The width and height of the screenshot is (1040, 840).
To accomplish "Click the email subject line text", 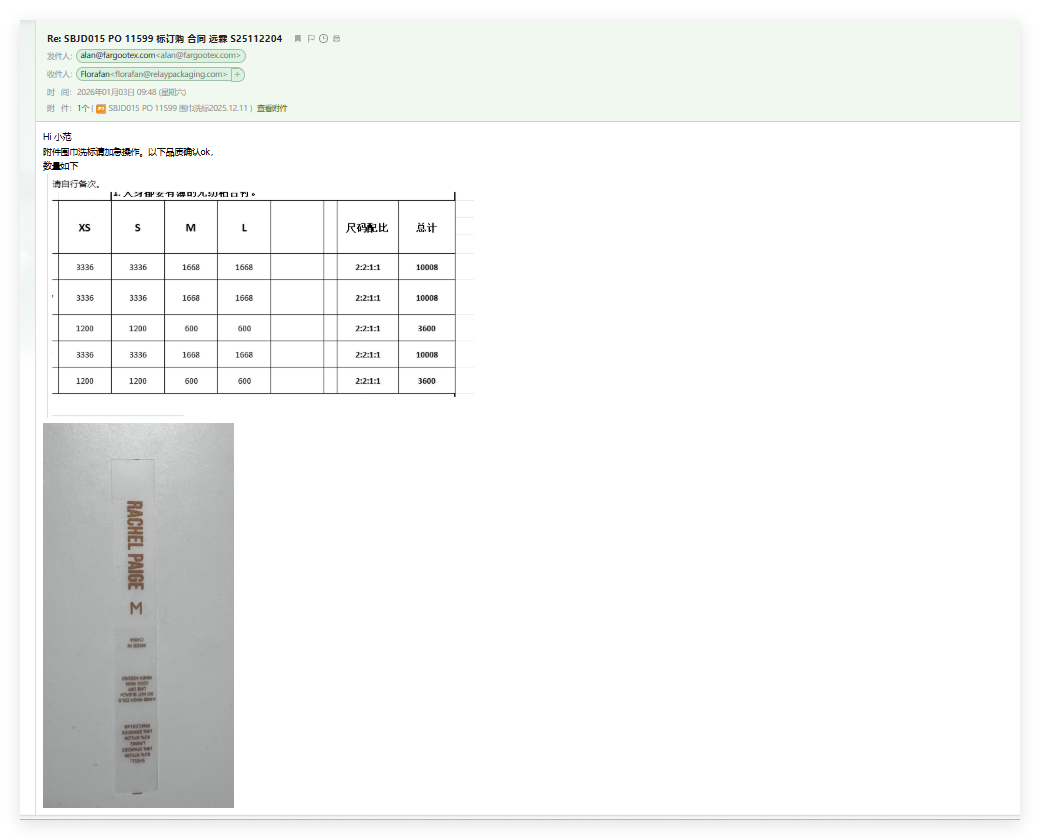I will [165, 39].
